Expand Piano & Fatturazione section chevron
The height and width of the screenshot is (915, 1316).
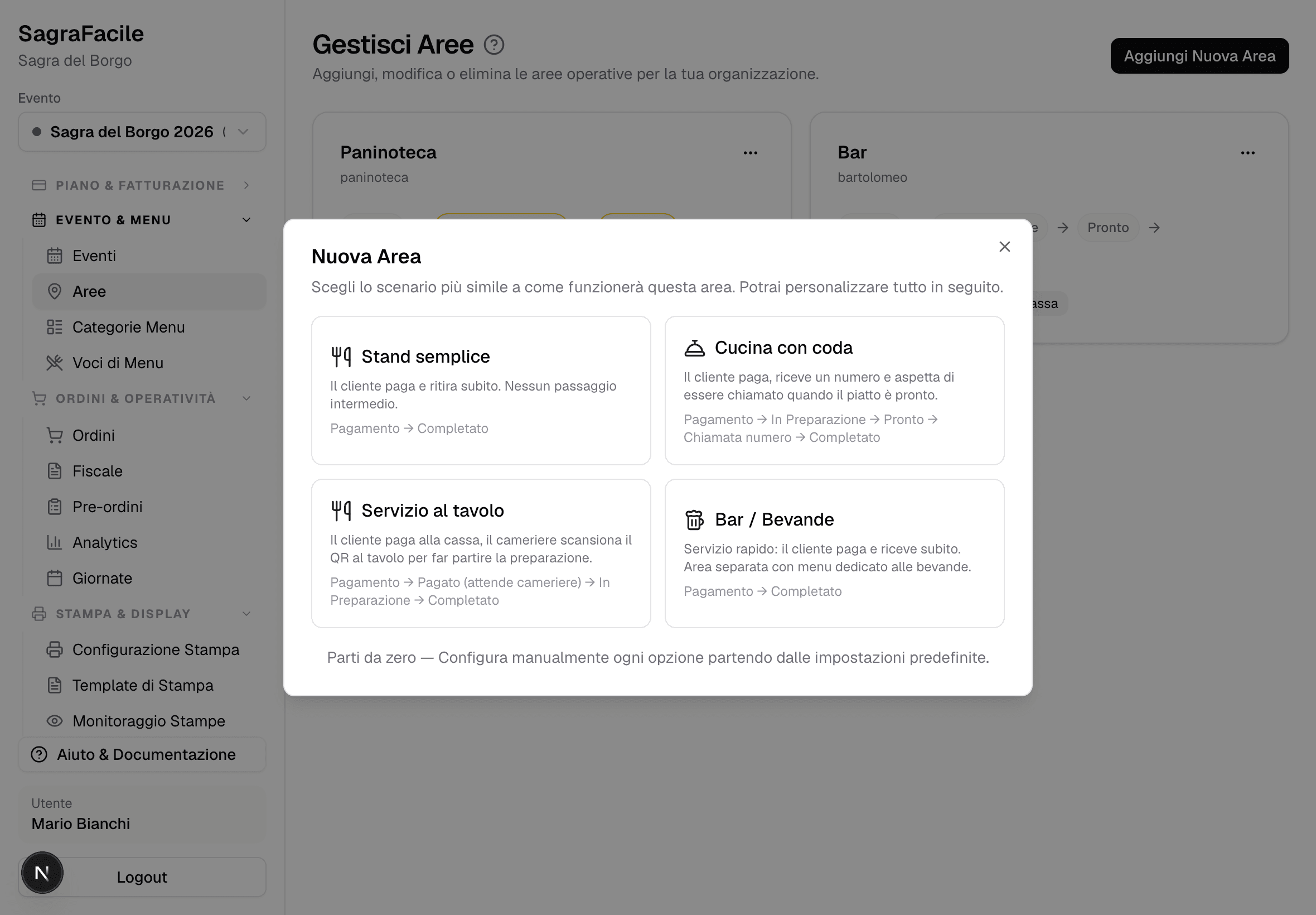coord(246,185)
